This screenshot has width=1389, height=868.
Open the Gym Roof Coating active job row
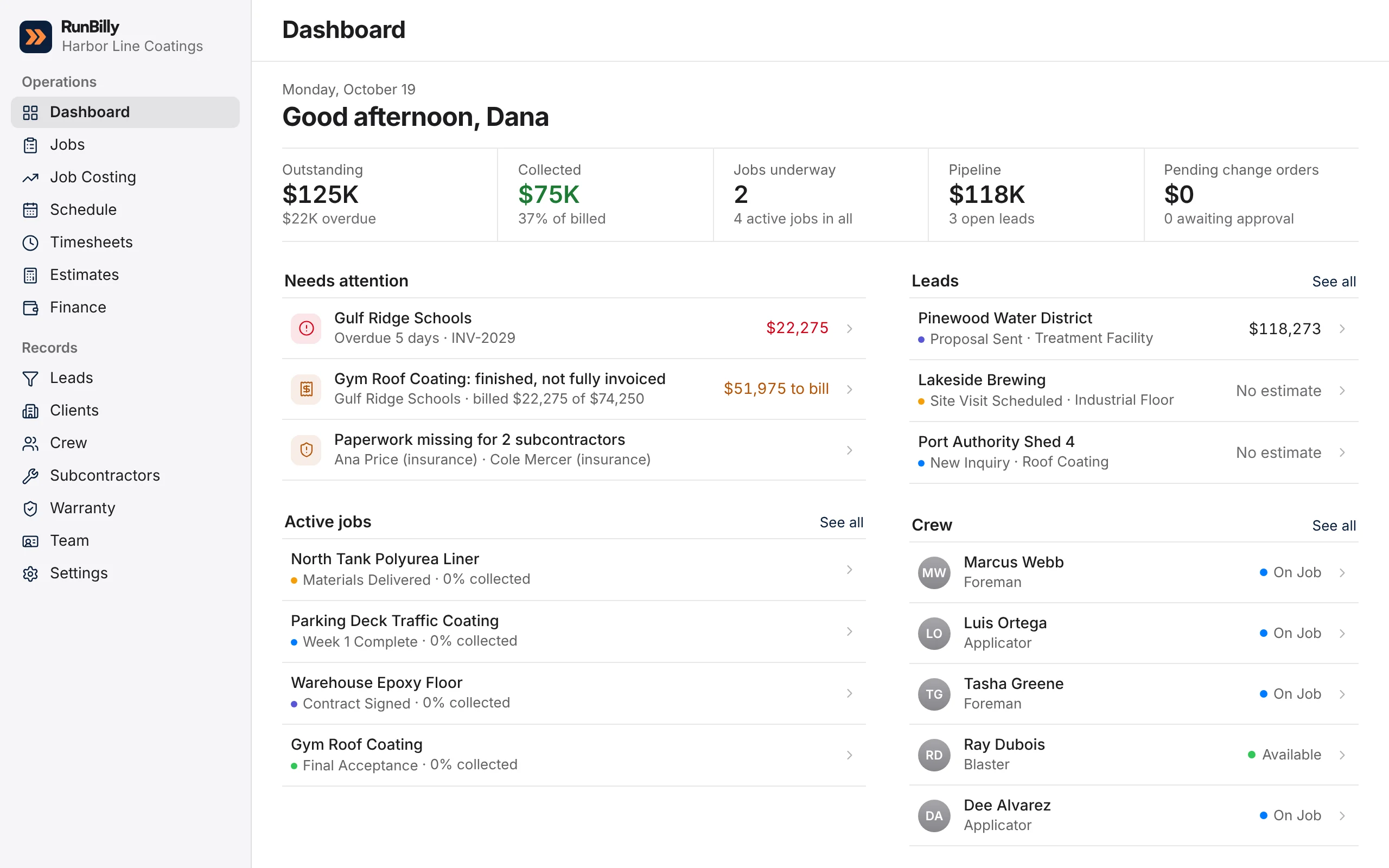[x=574, y=755]
